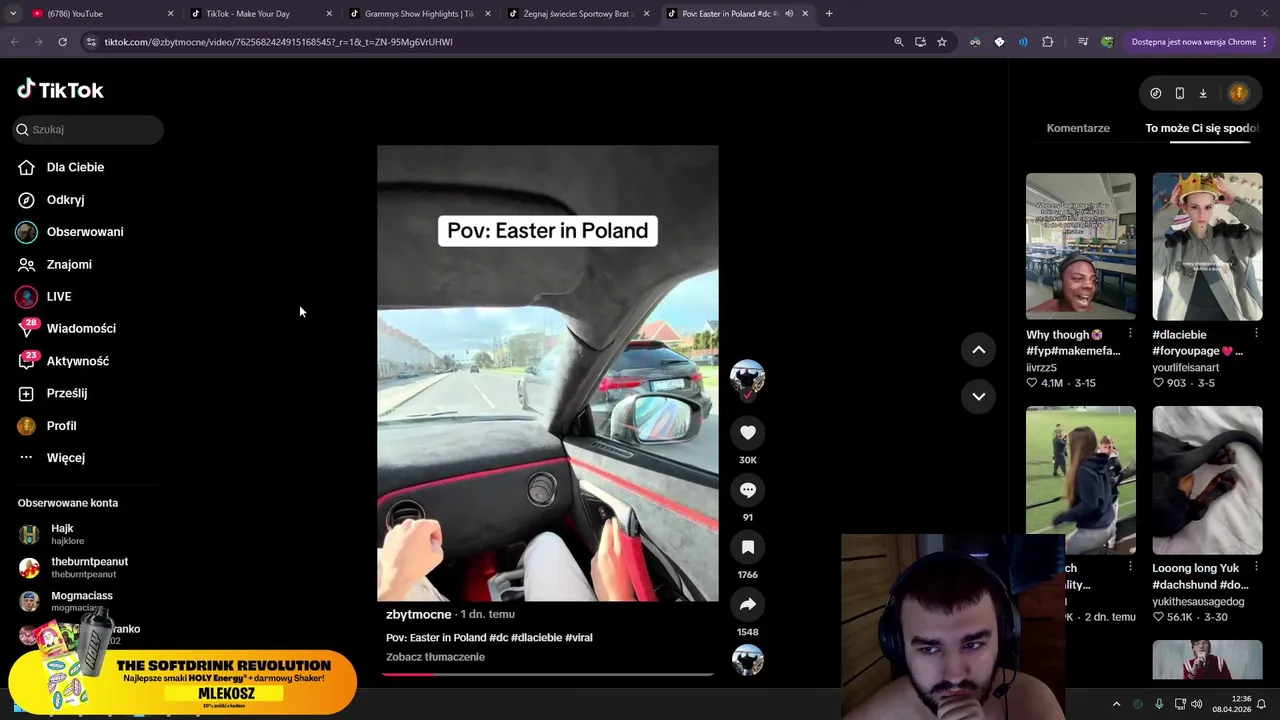Image resolution: width=1280 pixels, height=720 pixels.
Task: Open the Looong long Yuk dachshund thumbnail
Action: click(x=1207, y=480)
